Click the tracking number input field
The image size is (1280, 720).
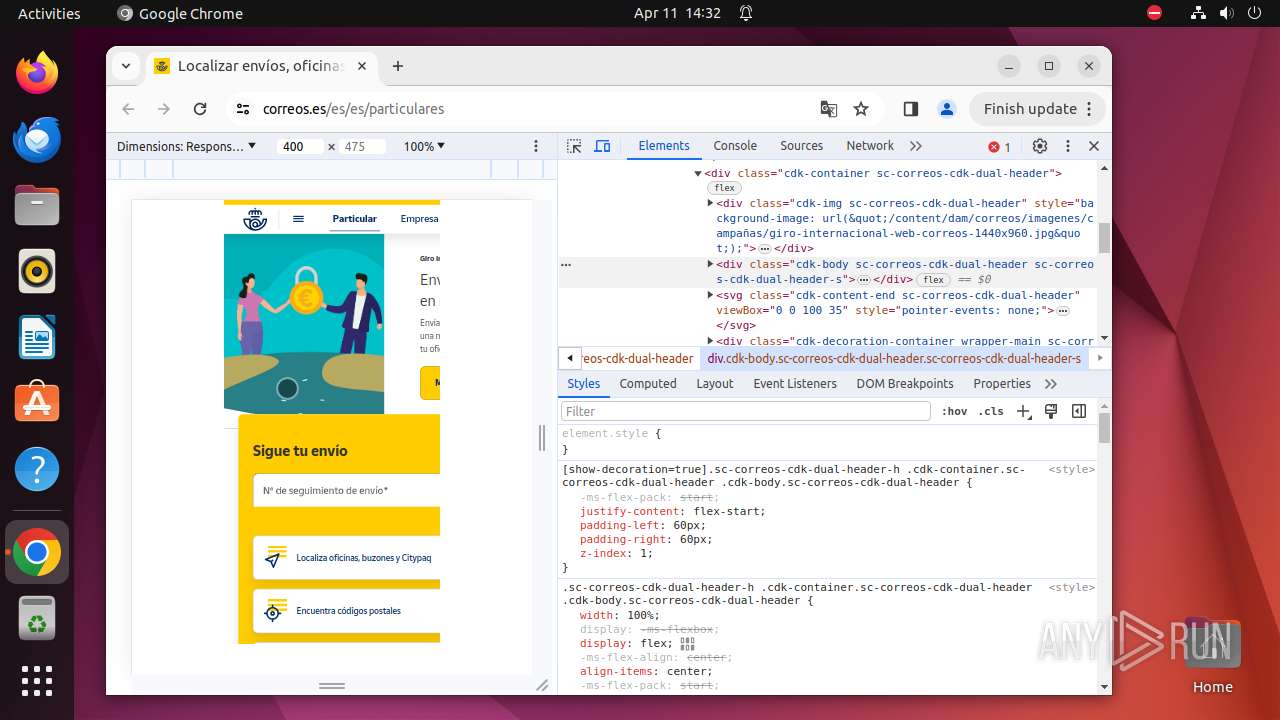(346, 491)
